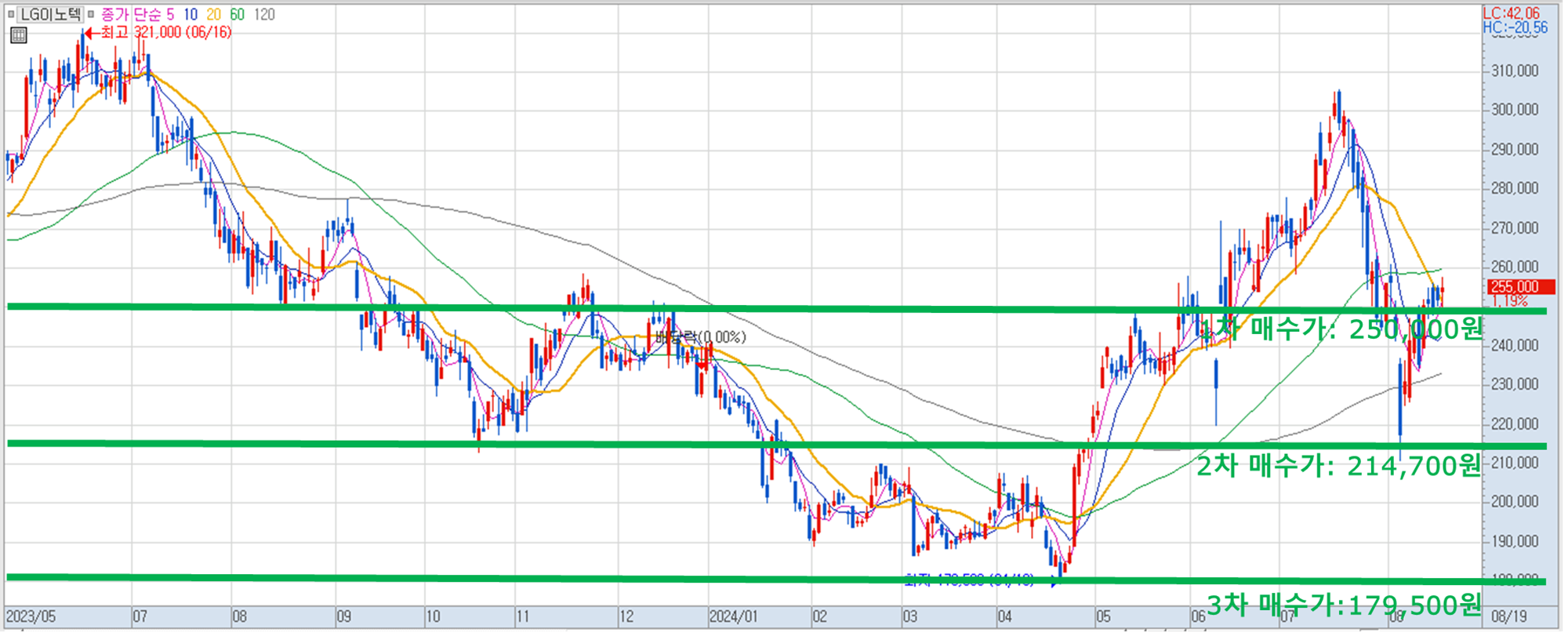Click the 05 month date axis label
Viewport: 1568px width, 636px height.
pyautogui.click(x=1104, y=618)
